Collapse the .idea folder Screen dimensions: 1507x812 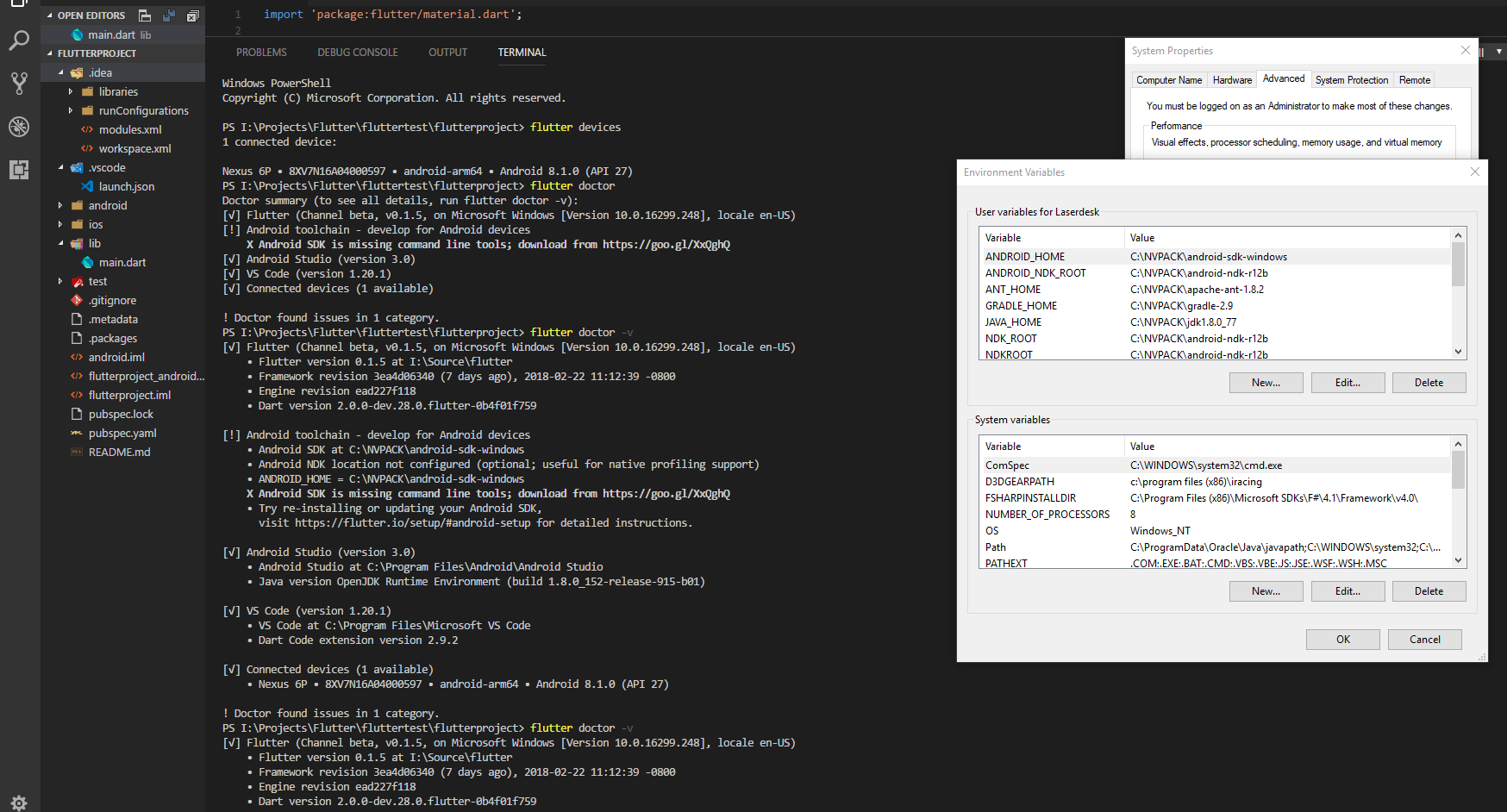60,72
